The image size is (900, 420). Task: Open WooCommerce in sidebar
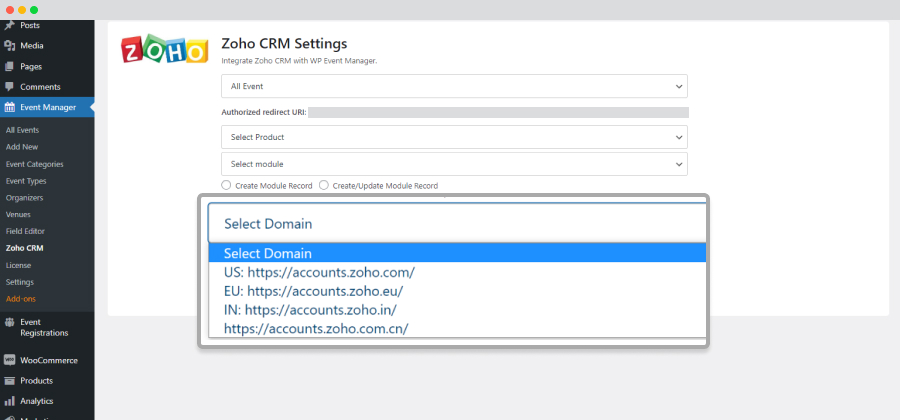pos(47,360)
